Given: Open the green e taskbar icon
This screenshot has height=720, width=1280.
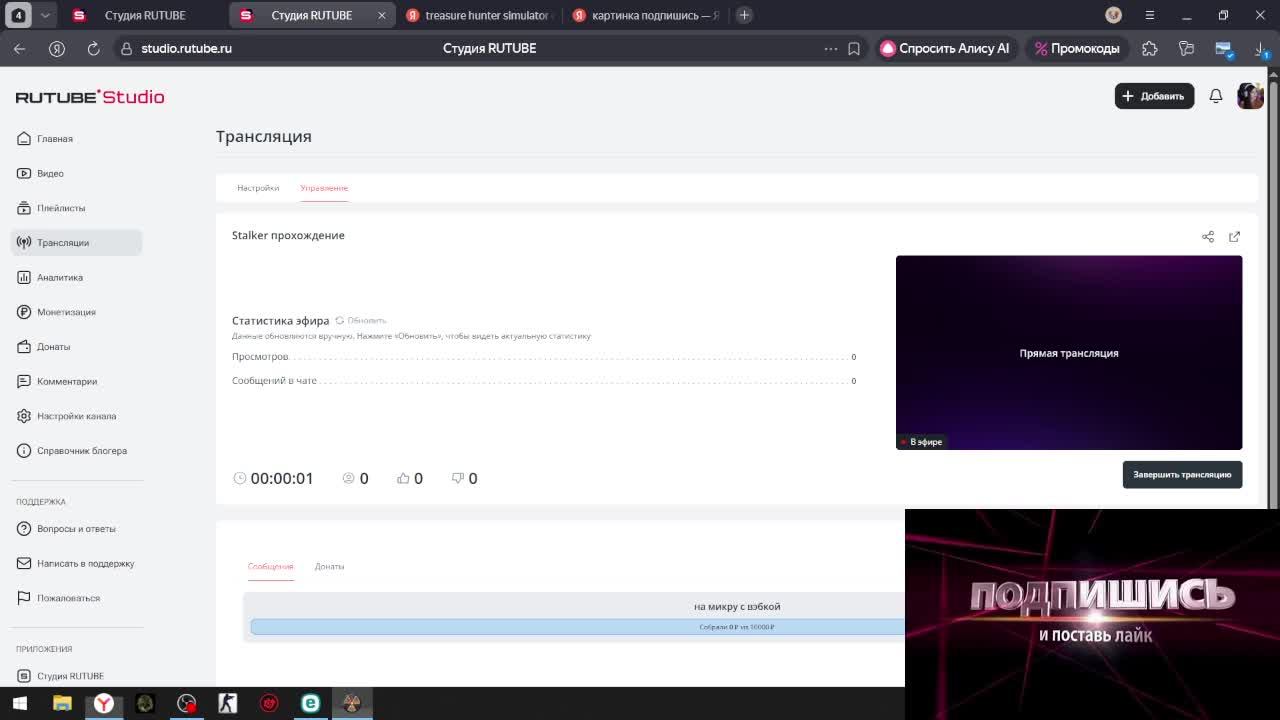Looking at the screenshot, I should click(310, 703).
